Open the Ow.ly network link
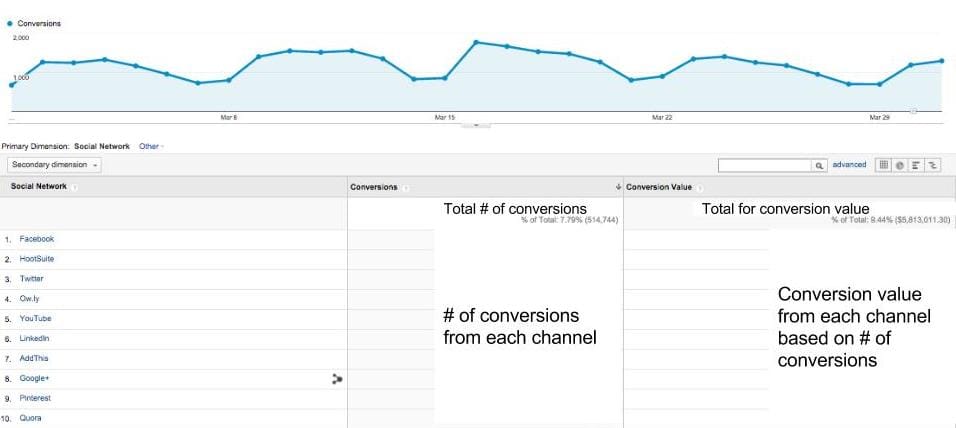Viewport: 956px width, 428px height. pyautogui.click(x=29, y=299)
